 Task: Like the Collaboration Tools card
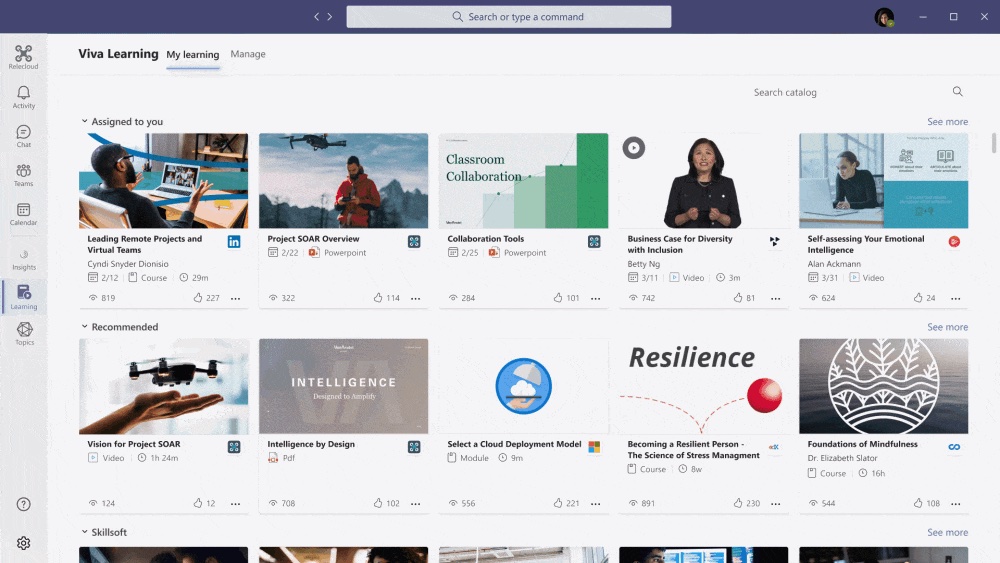pyautogui.click(x=558, y=298)
